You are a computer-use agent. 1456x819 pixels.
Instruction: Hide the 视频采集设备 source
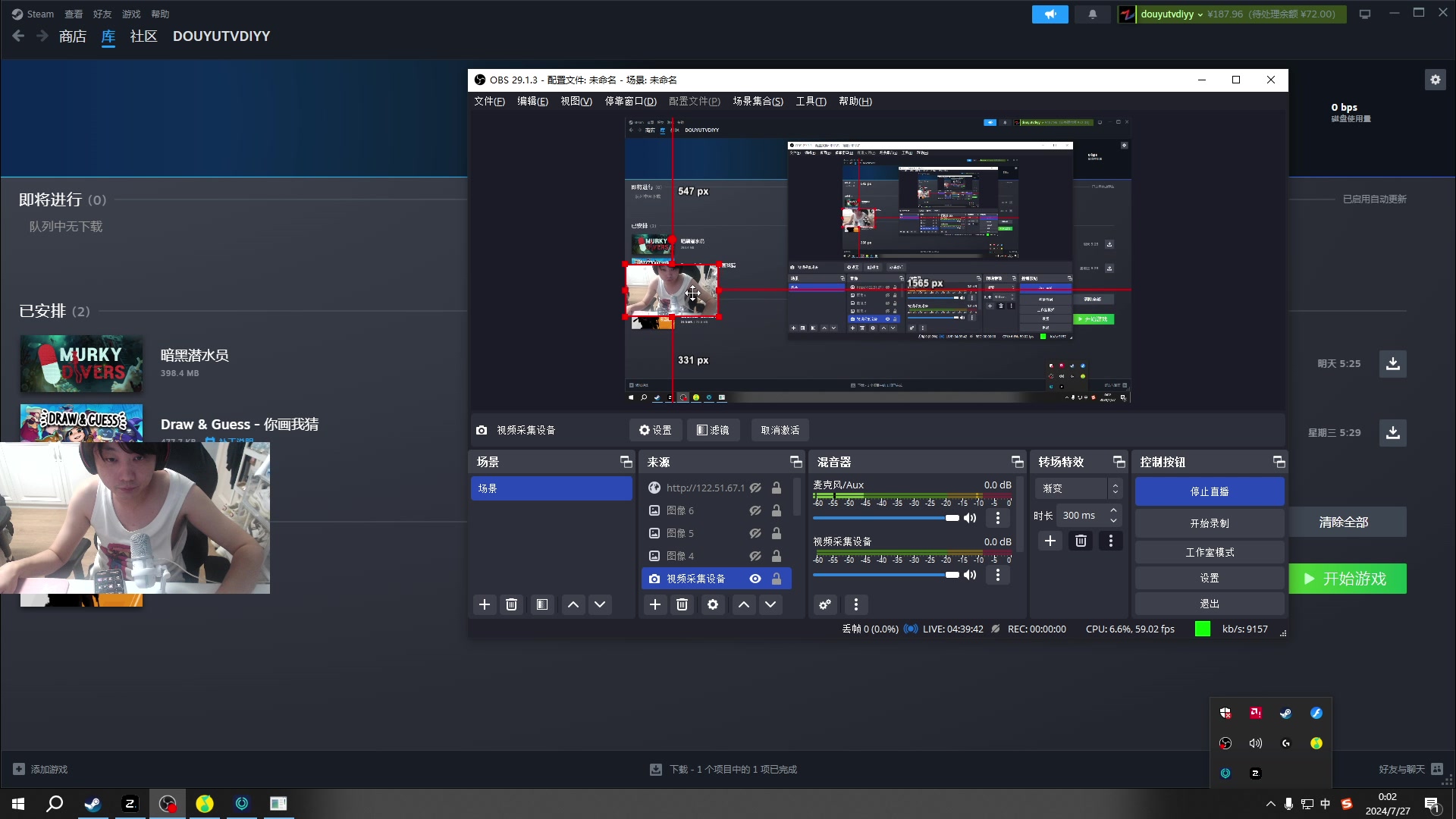(x=755, y=579)
